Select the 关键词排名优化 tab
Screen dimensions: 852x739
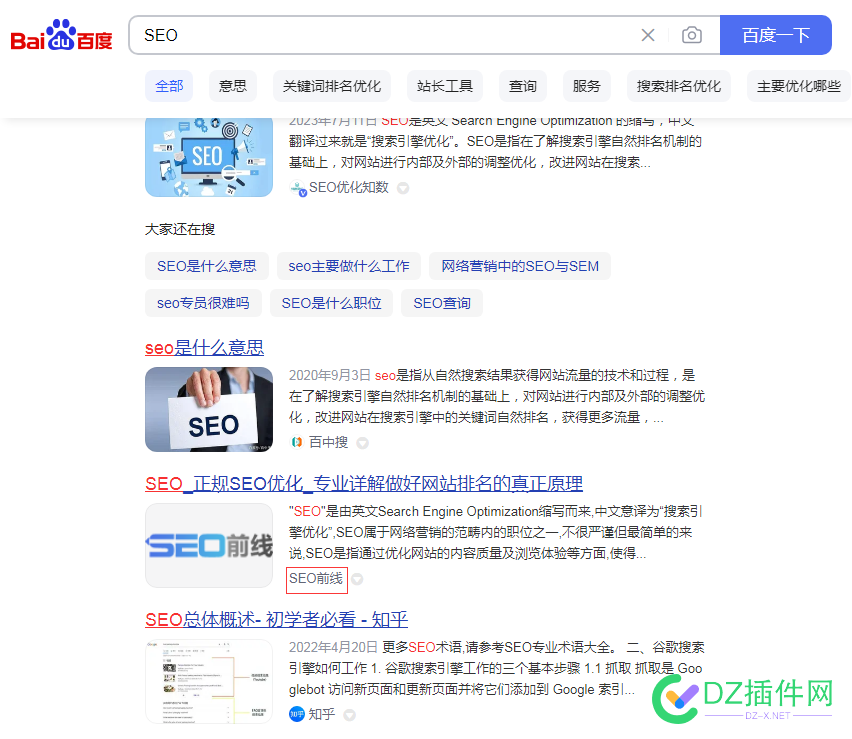tap(331, 86)
